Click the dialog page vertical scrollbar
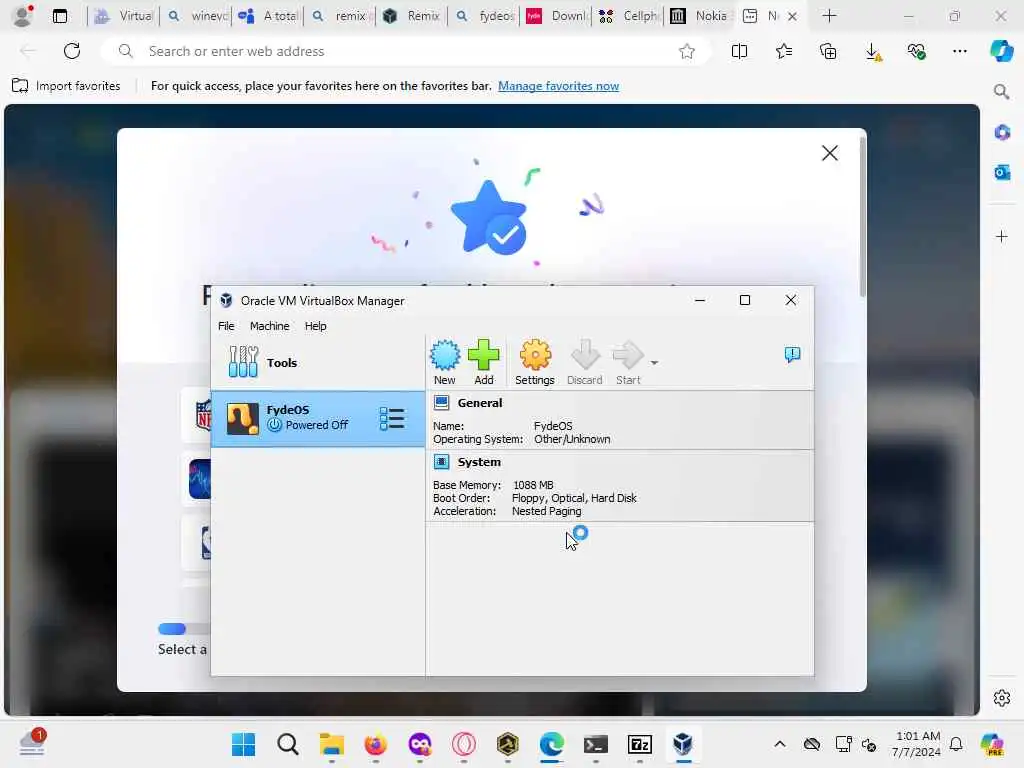The height and width of the screenshot is (768, 1024). pos(863,216)
